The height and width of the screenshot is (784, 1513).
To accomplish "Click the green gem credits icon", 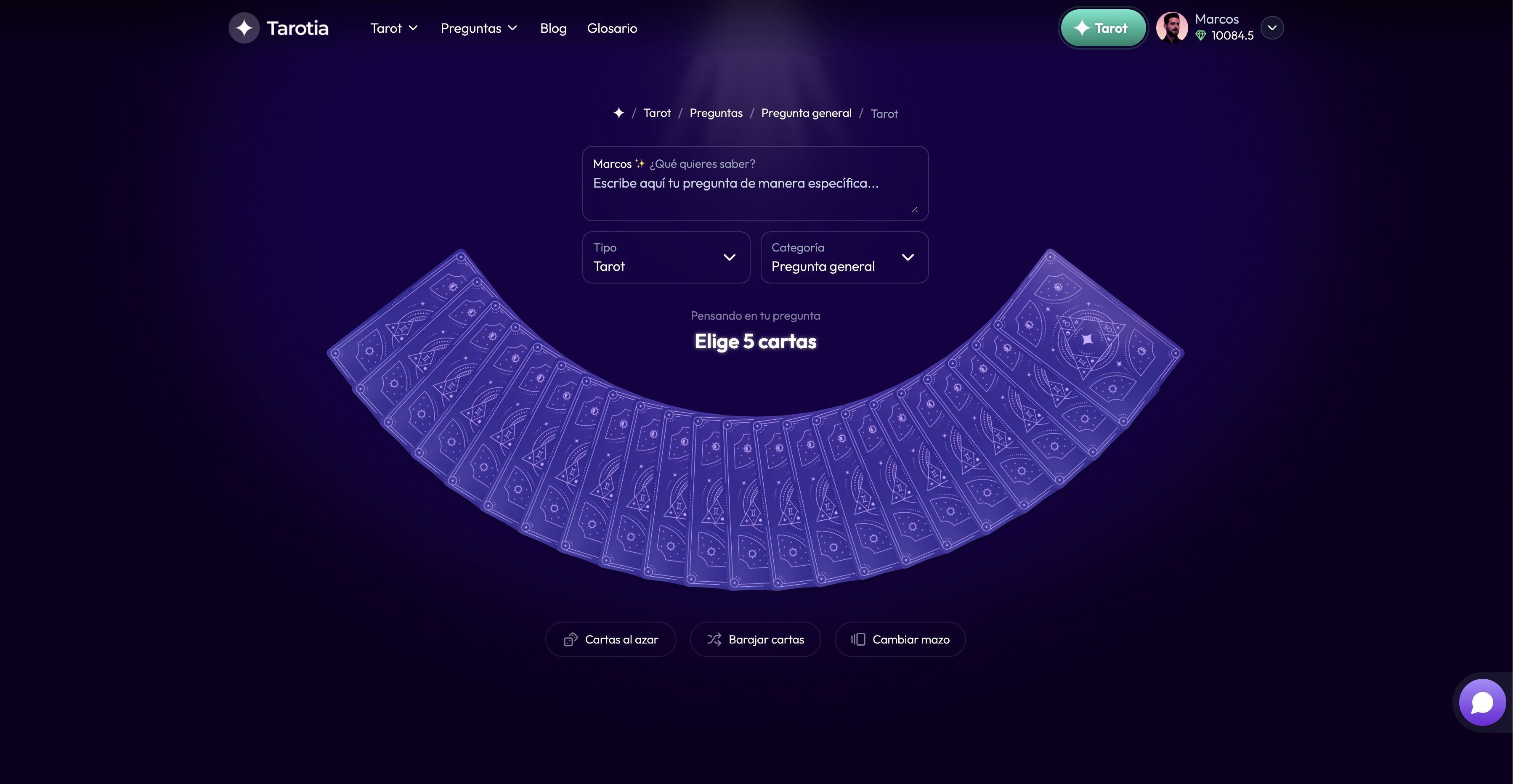I will [1200, 36].
